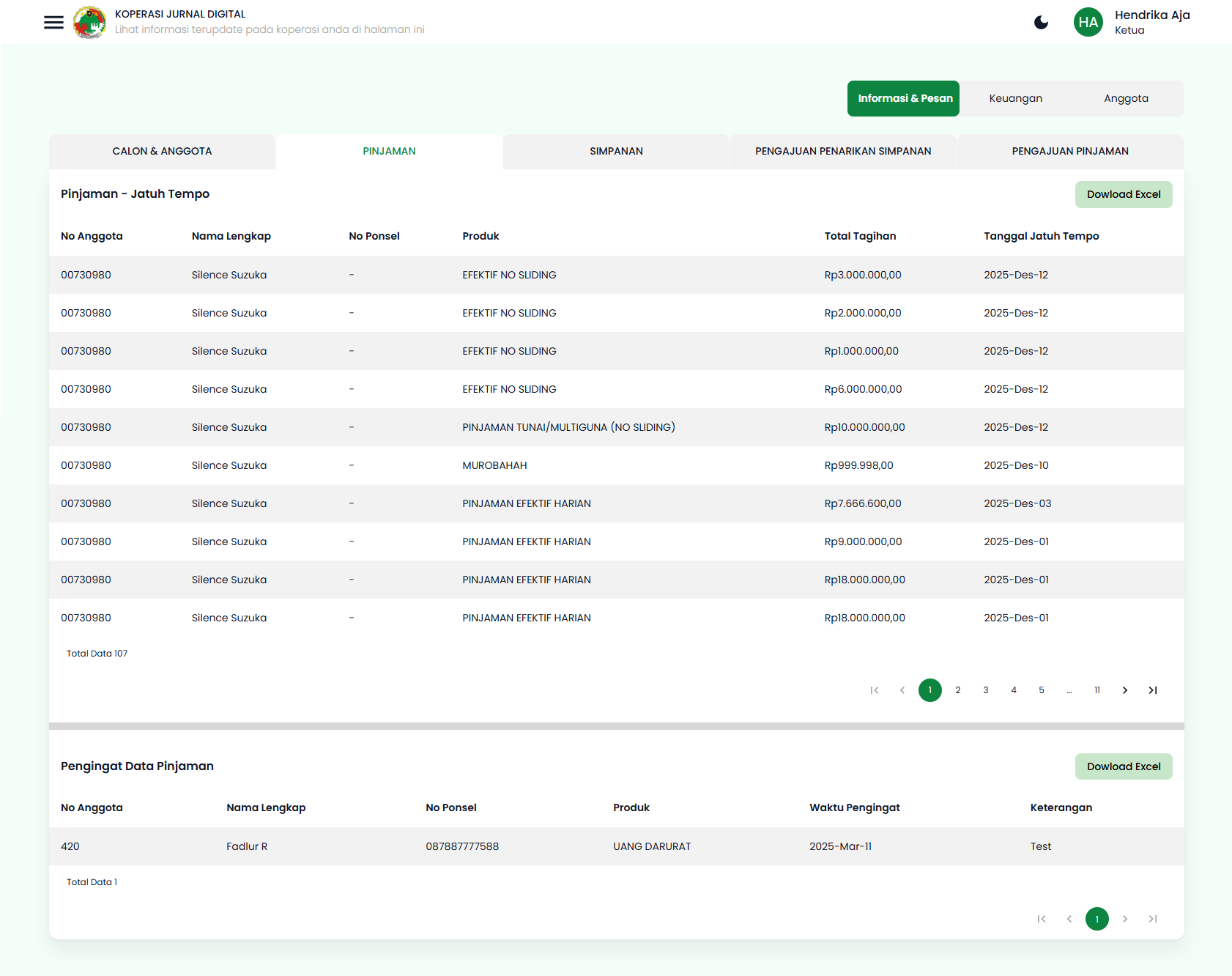1232x976 pixels.
Task: Open the hamburger navigation menu
Action: pyautogui.click(x=53, y=22)
